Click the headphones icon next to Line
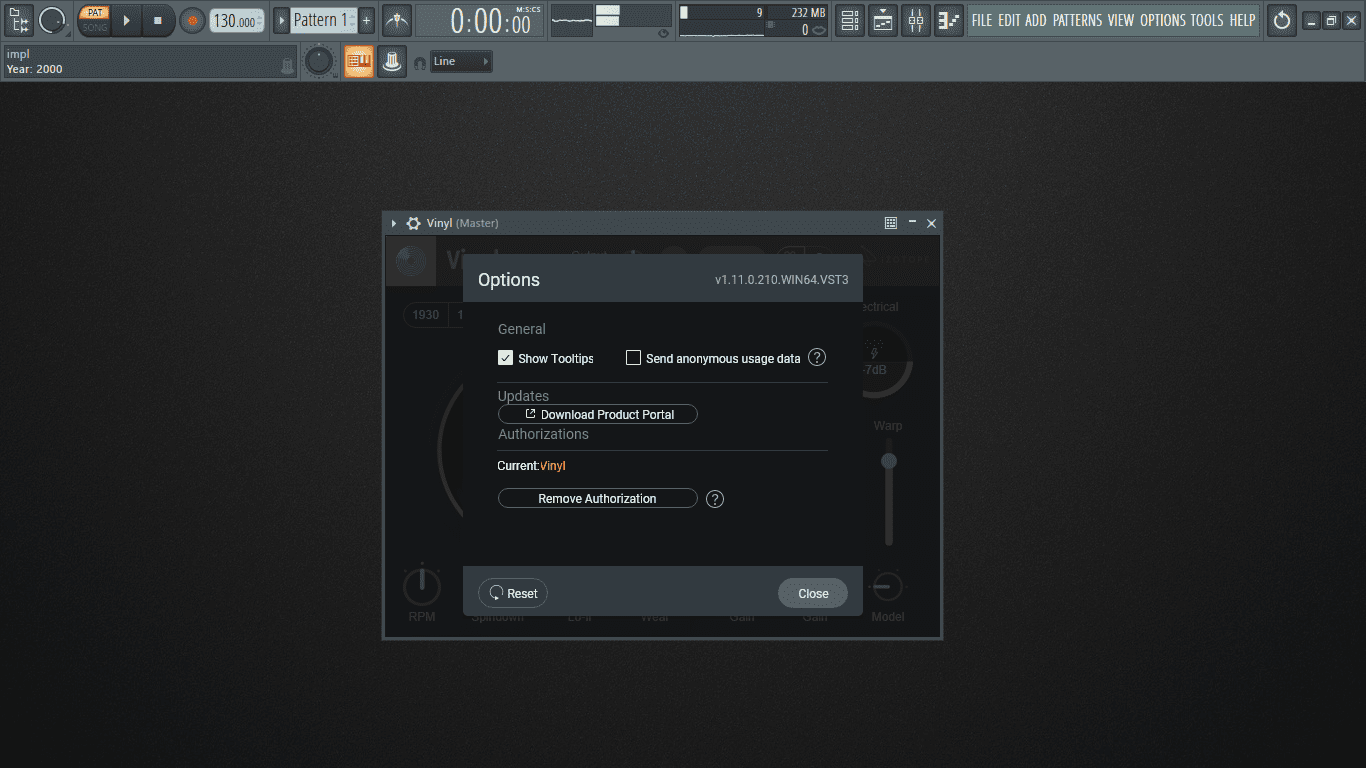The width and height of the screenshot is (1366, 768). pyautogui.click(x=420, y=62)
